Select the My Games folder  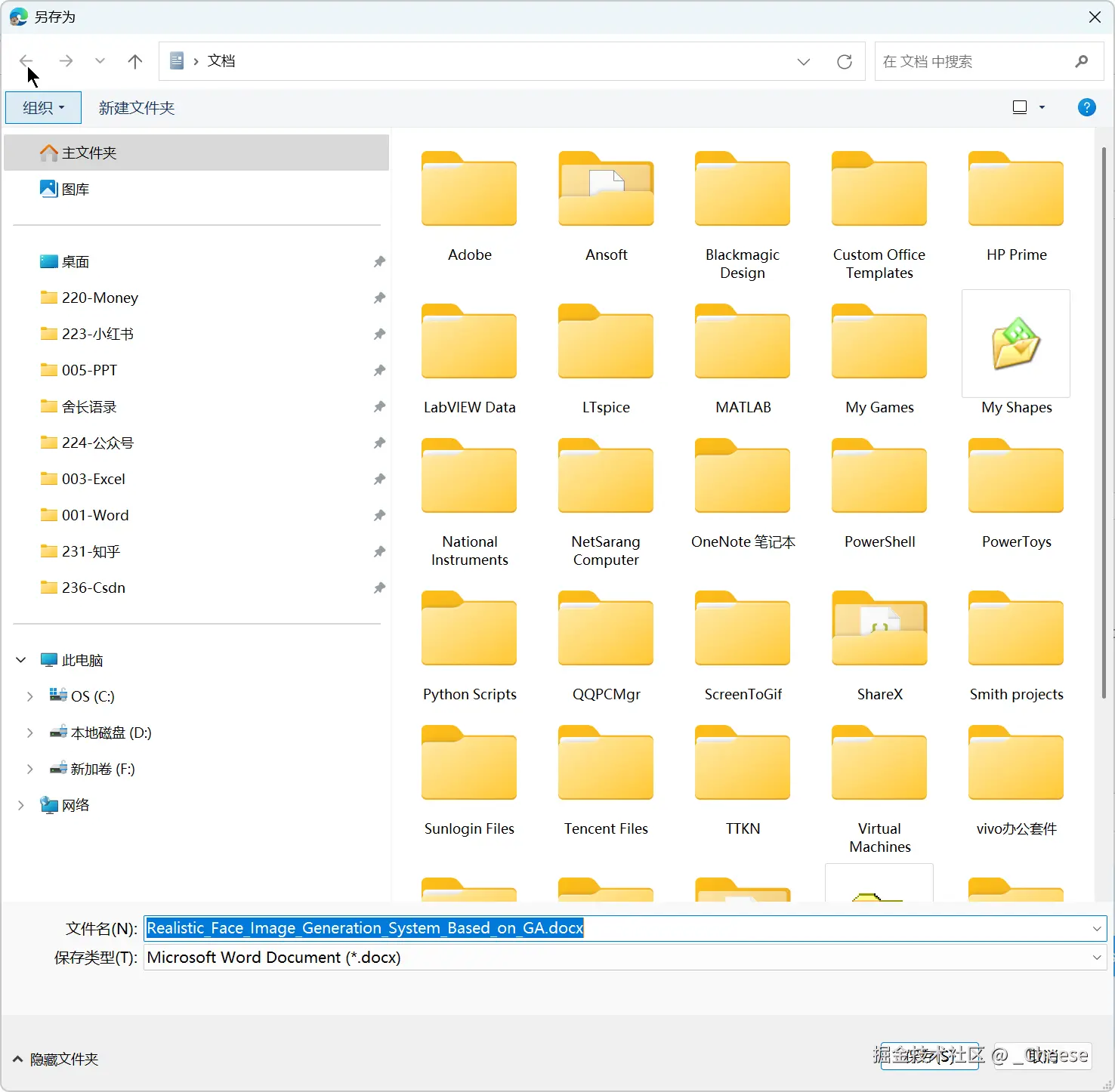[x=879, y=359]
